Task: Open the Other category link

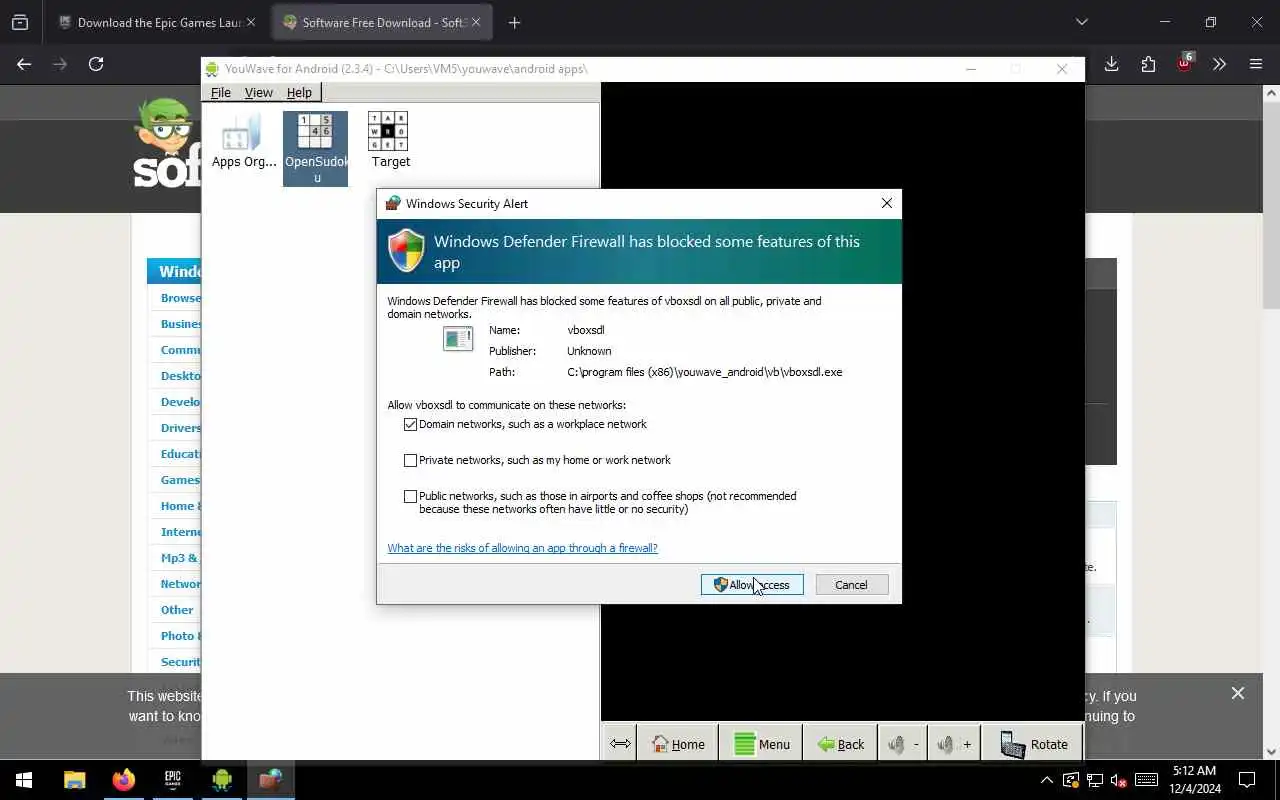Action: [x=177, y=610]
